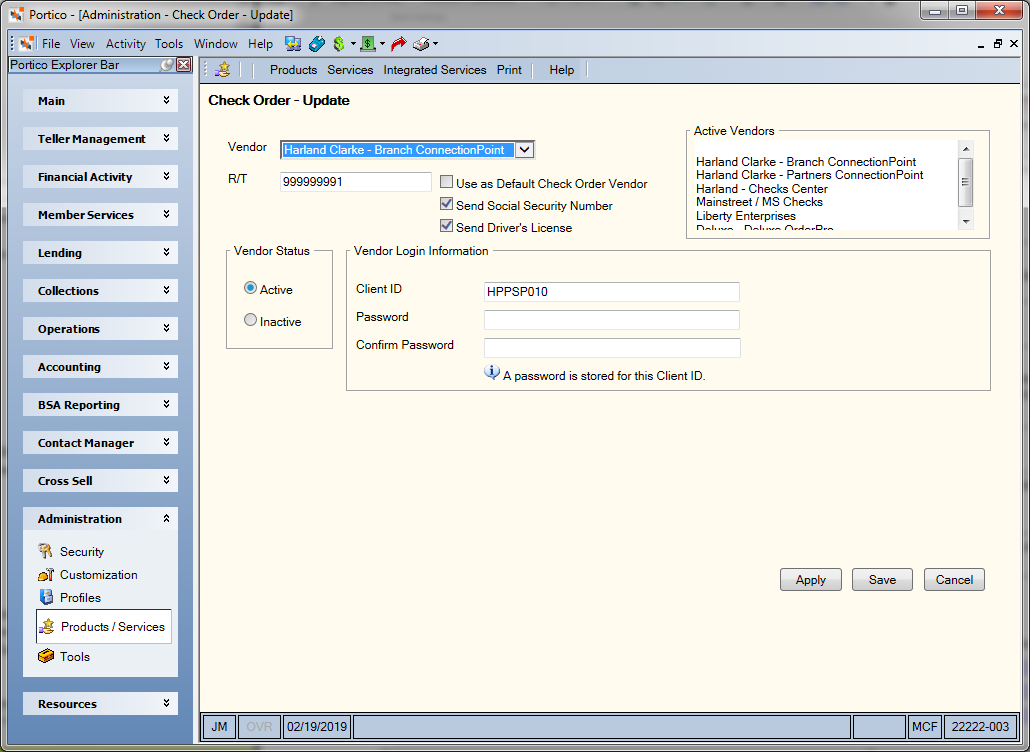Click the Active Vendors list scrollbar up arrow
1030x752 pixels.
[966, 149]
